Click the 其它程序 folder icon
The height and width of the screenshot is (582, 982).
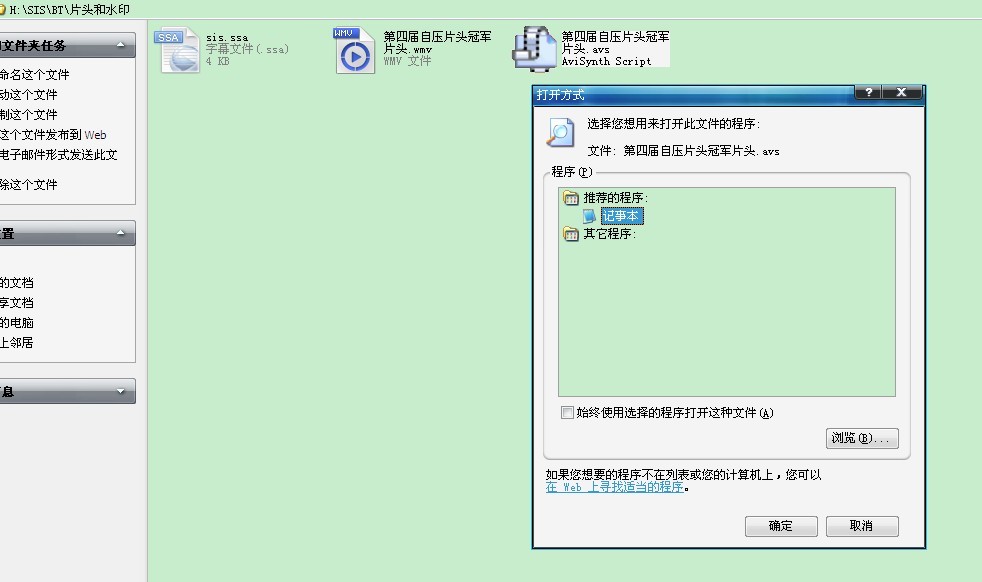tap(571, 234)
